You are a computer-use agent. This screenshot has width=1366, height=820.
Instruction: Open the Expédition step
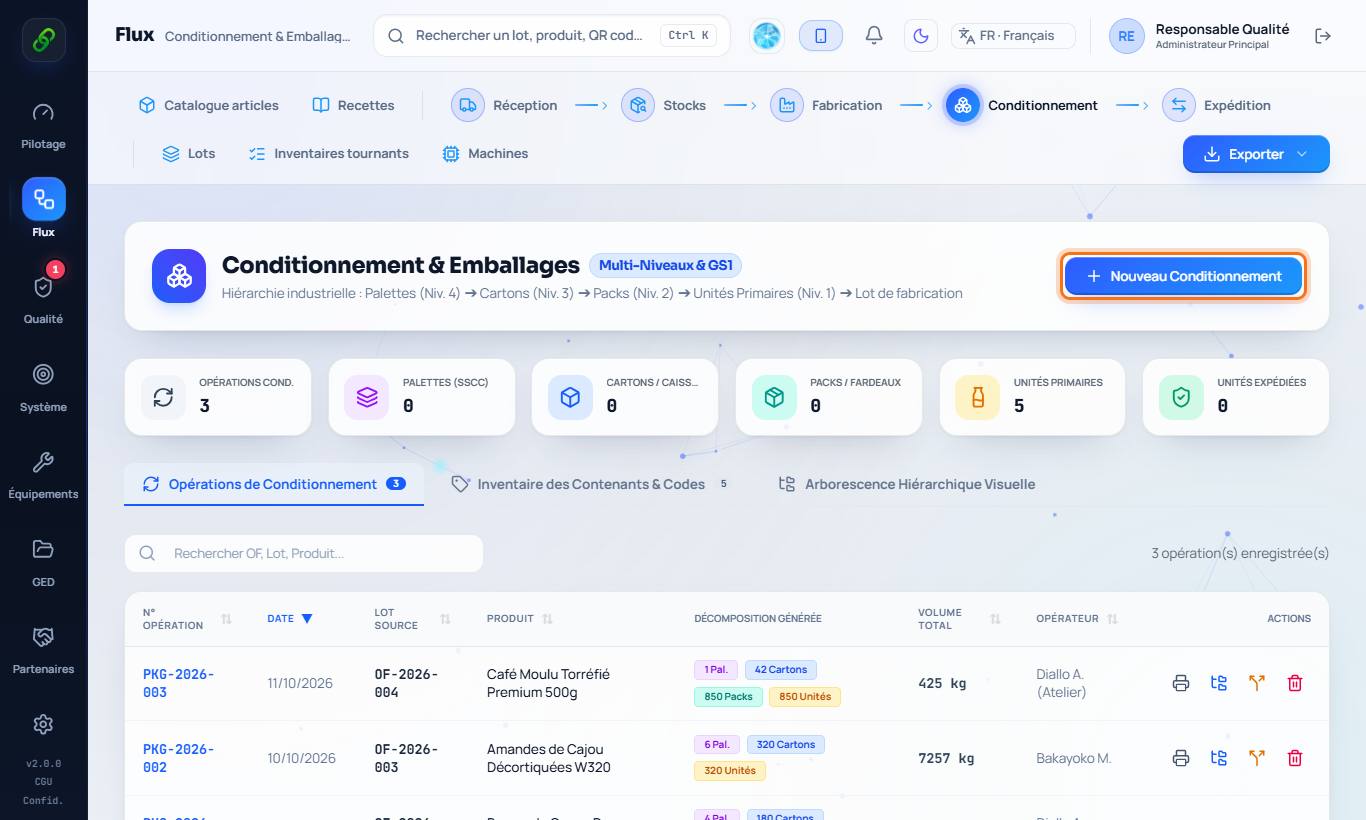(1217, 105)
